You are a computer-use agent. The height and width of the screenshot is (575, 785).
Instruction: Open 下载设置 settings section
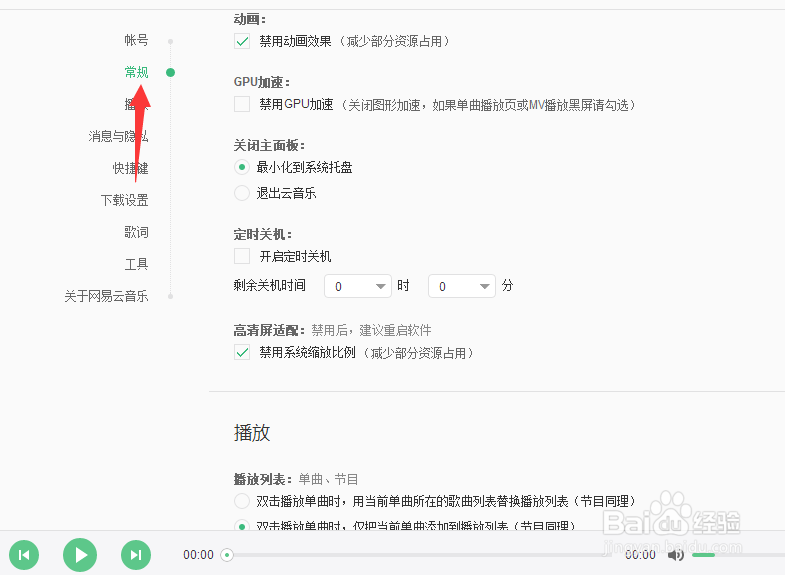coord(124,200)
